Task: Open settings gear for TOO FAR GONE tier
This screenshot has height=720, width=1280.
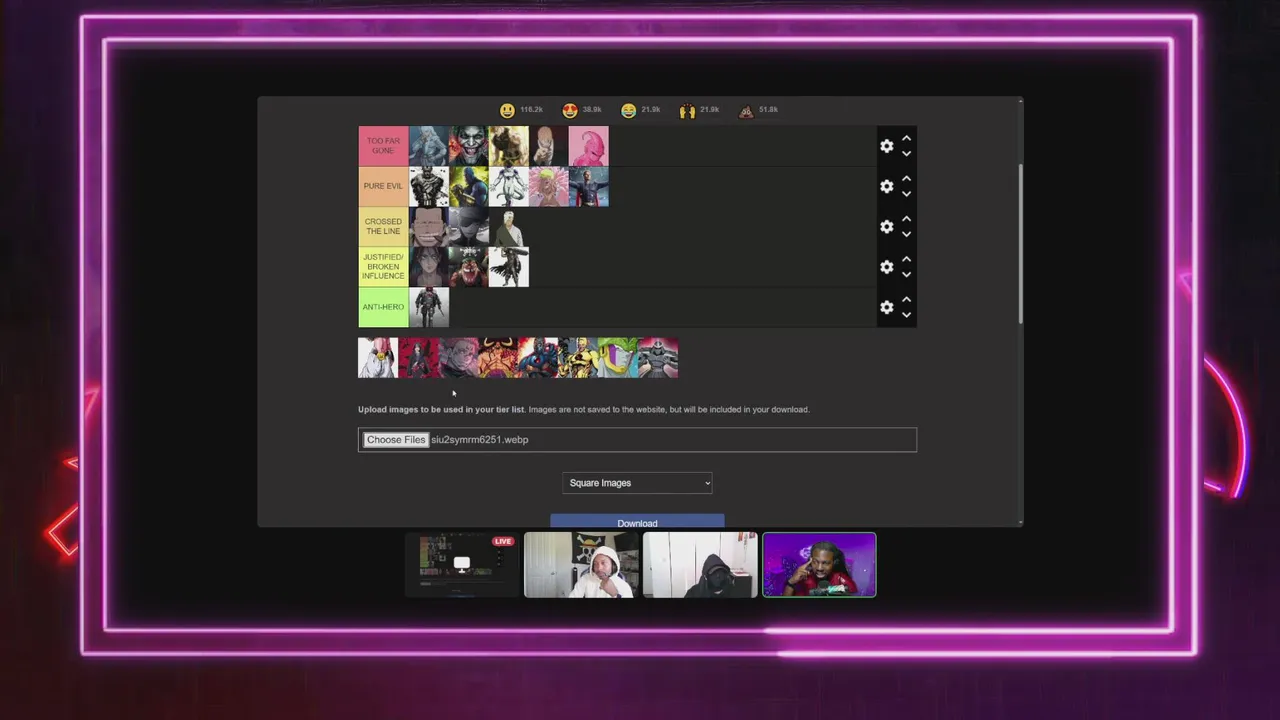Action: [886, 146]
